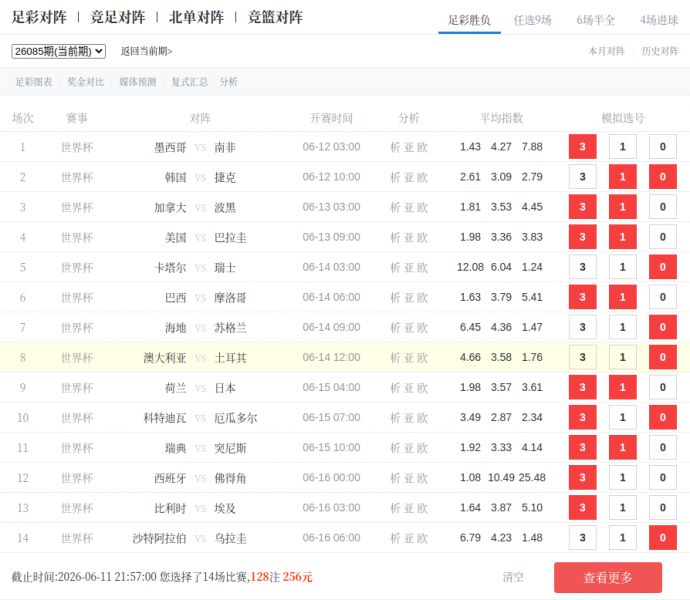Switch to 6场半全 tab
Viewport: 690px width, 600px height.
point(595,20)
